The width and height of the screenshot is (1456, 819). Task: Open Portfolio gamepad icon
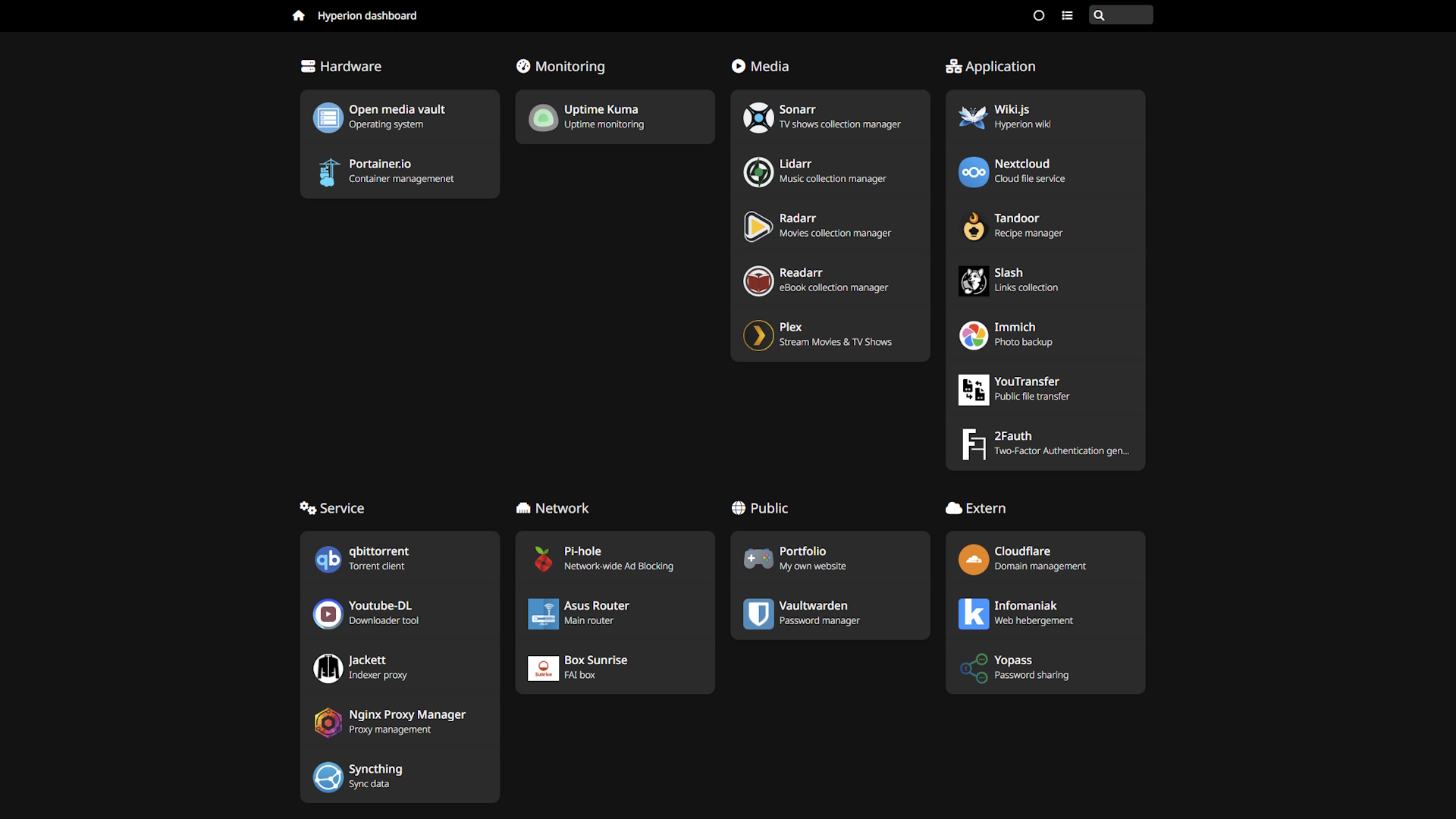coord(758,560)
